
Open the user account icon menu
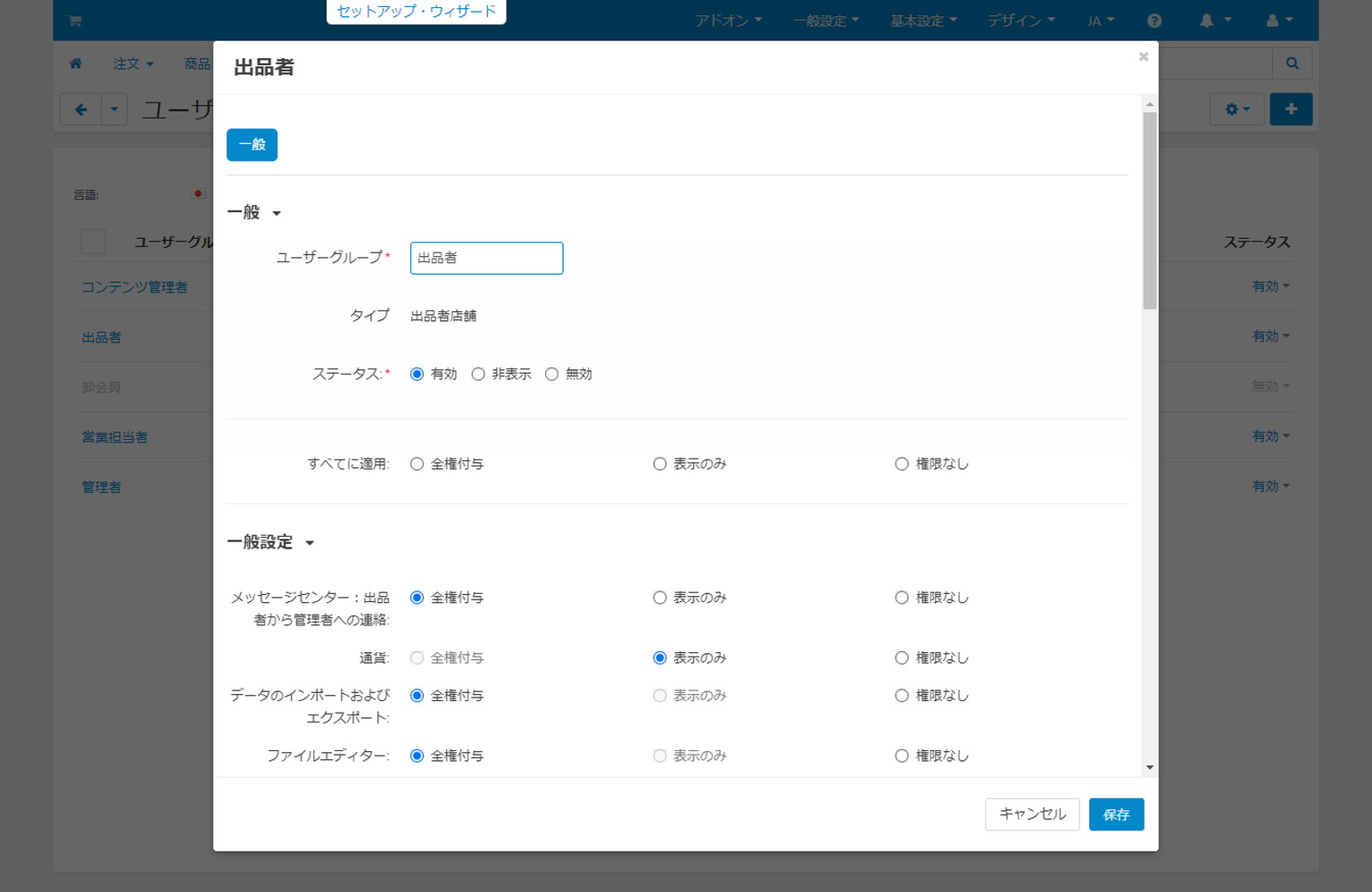point(1279,21)
